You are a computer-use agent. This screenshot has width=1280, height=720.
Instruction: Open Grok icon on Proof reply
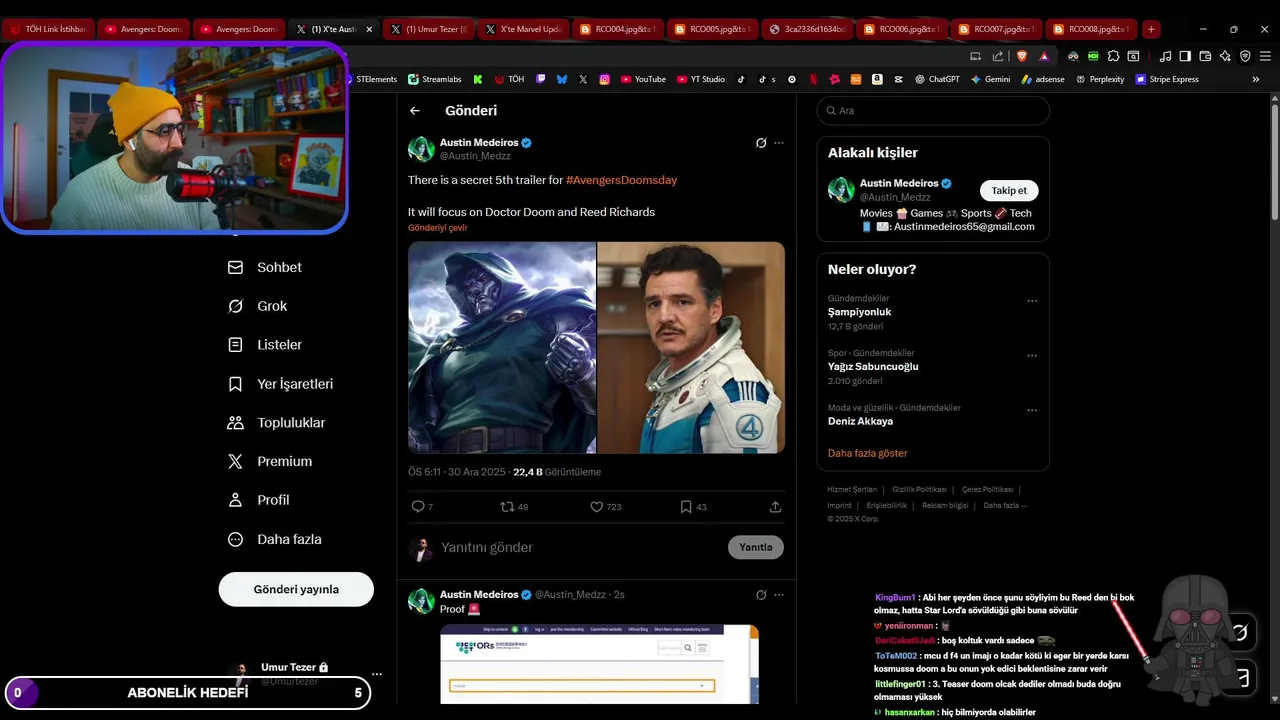click(761, 595)
